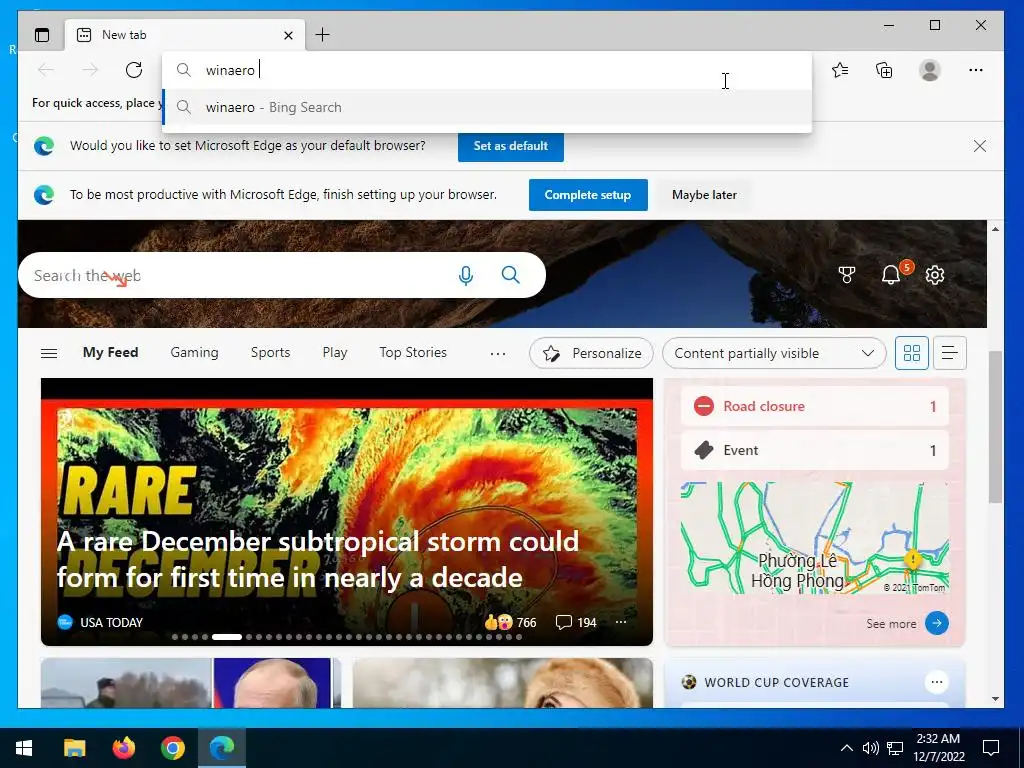Open the volume speaker tray icon

pos(871,748)
